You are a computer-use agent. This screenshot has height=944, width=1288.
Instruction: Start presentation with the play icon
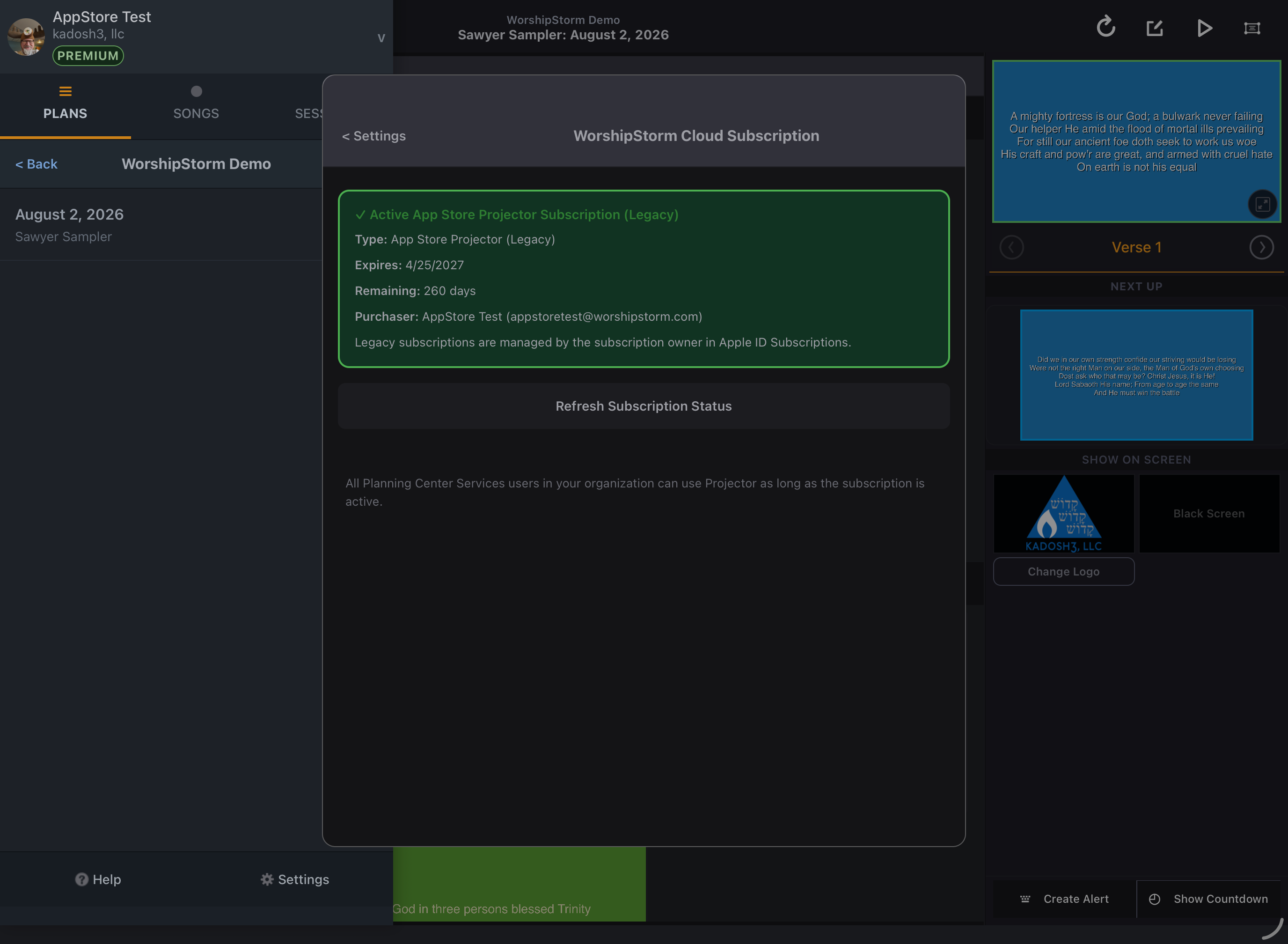[1204, 28]
